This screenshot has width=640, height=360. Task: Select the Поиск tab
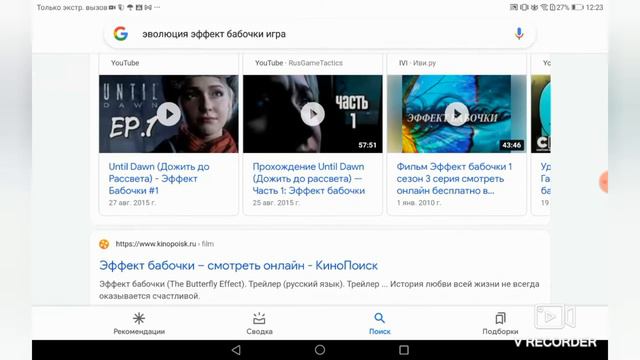[x=380, y=323]
